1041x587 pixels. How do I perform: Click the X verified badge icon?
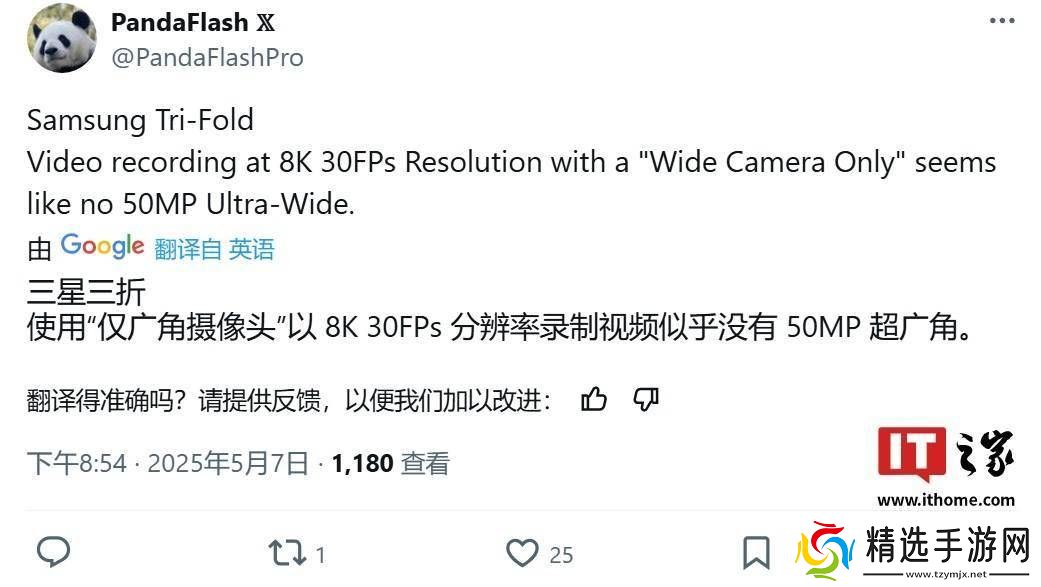266,23
